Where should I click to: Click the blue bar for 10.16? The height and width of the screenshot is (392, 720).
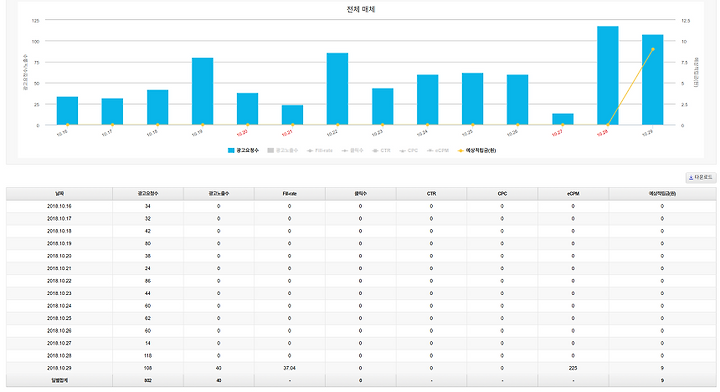pos(68,111)
